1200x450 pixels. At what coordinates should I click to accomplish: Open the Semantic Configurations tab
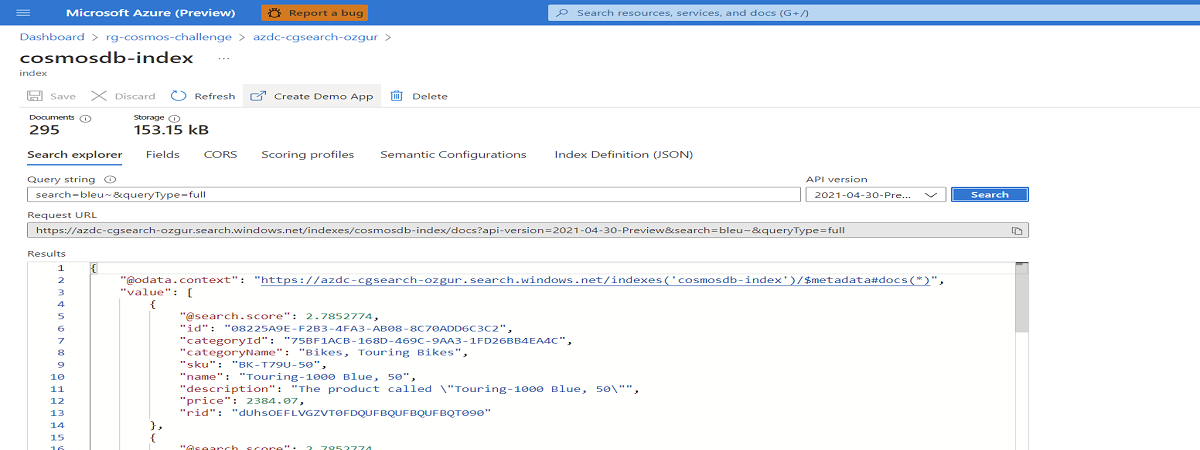click(453, 155)
